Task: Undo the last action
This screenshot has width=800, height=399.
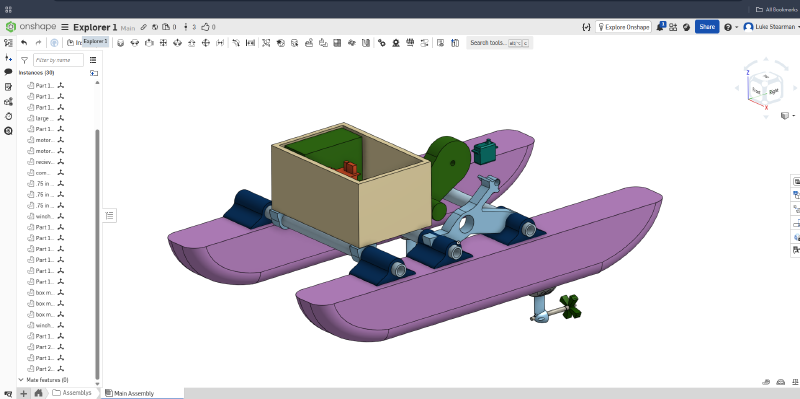Action: pyautogui.click(x=24, y=43)
